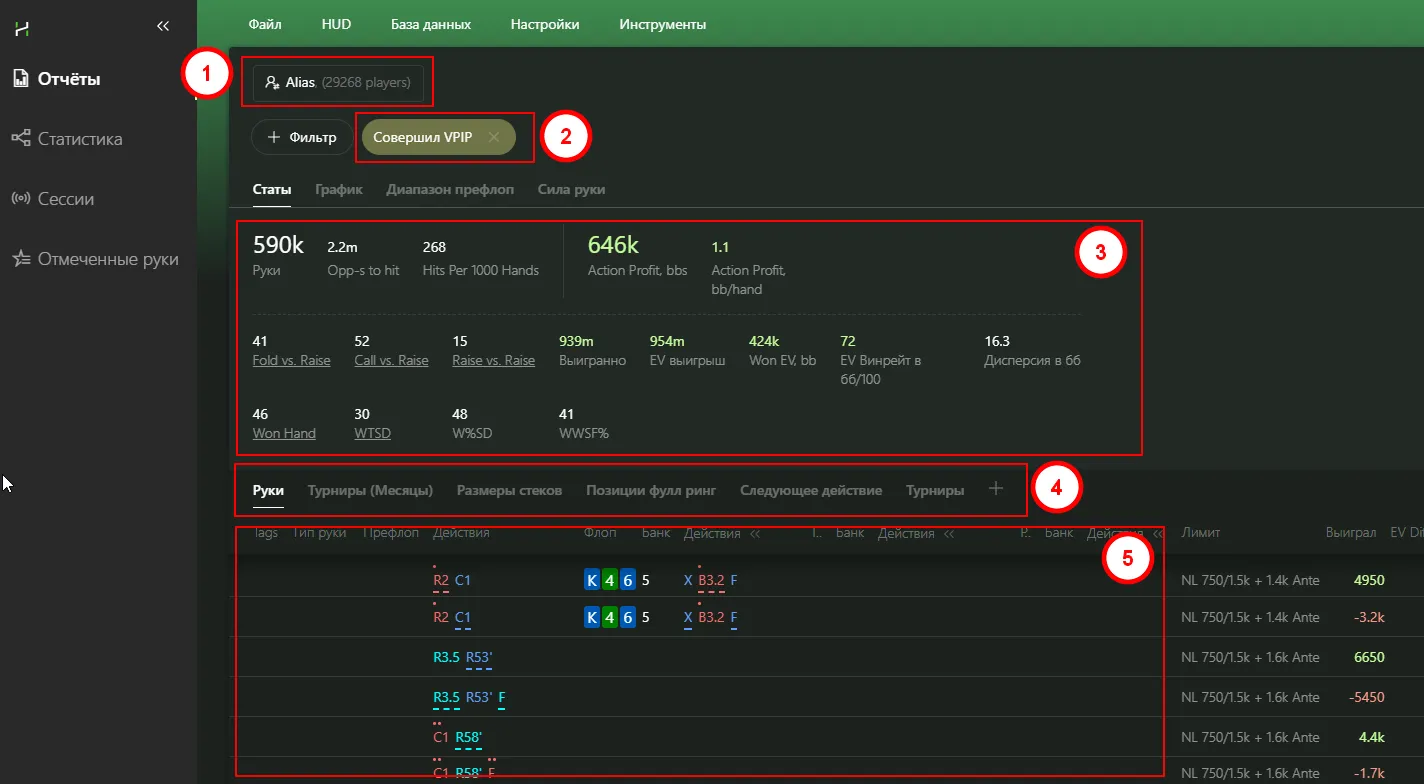Remove the Совершил VPIP filter chip
The height and width of the screenshot is (784, 1424).
[x=494, y=138]
